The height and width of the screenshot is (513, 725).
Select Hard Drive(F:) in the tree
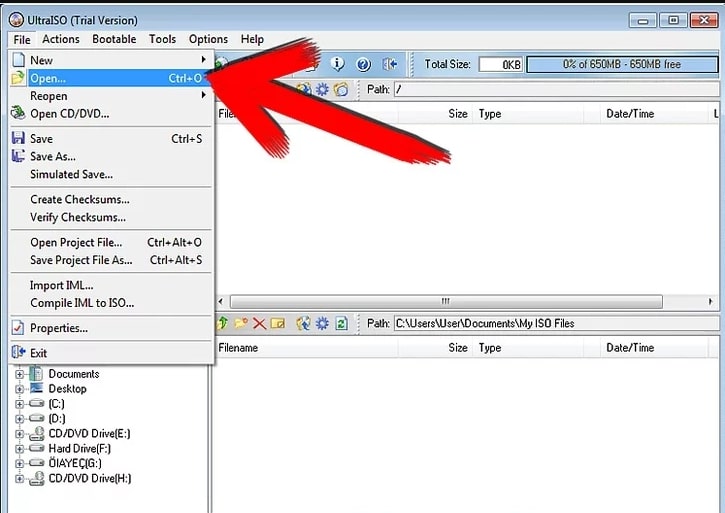coord(80,448)
